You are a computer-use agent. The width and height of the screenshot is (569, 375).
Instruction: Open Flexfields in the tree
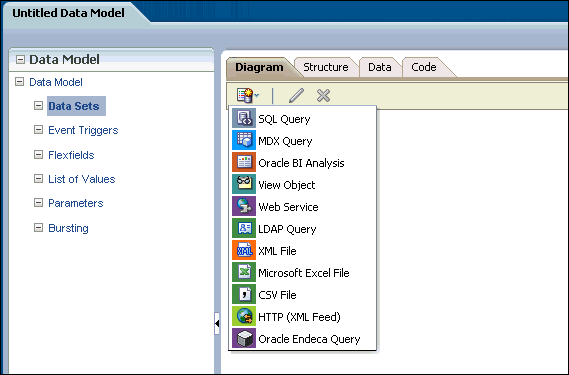pyautogui.click(x=71, y=155)
